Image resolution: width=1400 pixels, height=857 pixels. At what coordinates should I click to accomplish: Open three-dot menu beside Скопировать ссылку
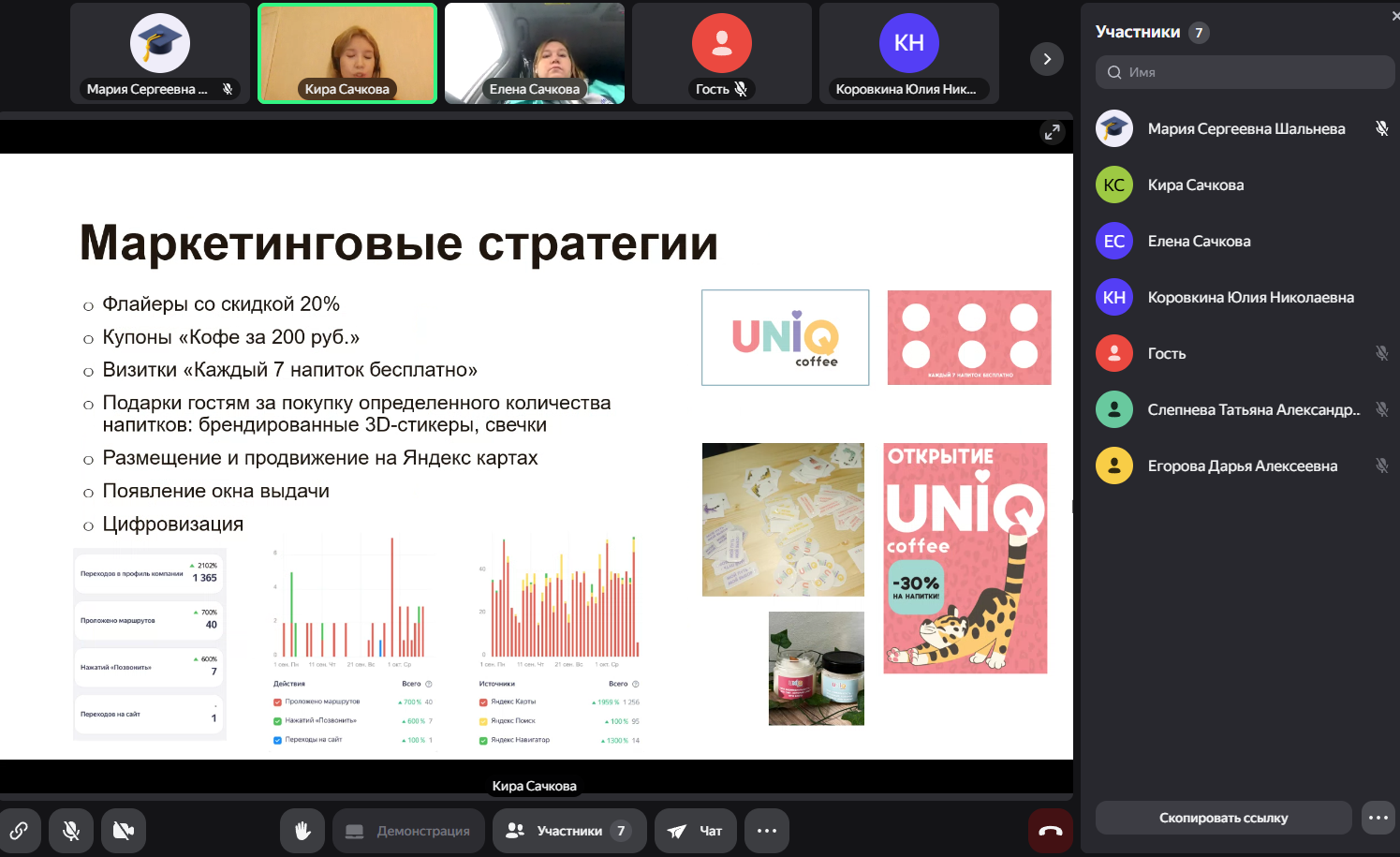[x=1378, y=818]
